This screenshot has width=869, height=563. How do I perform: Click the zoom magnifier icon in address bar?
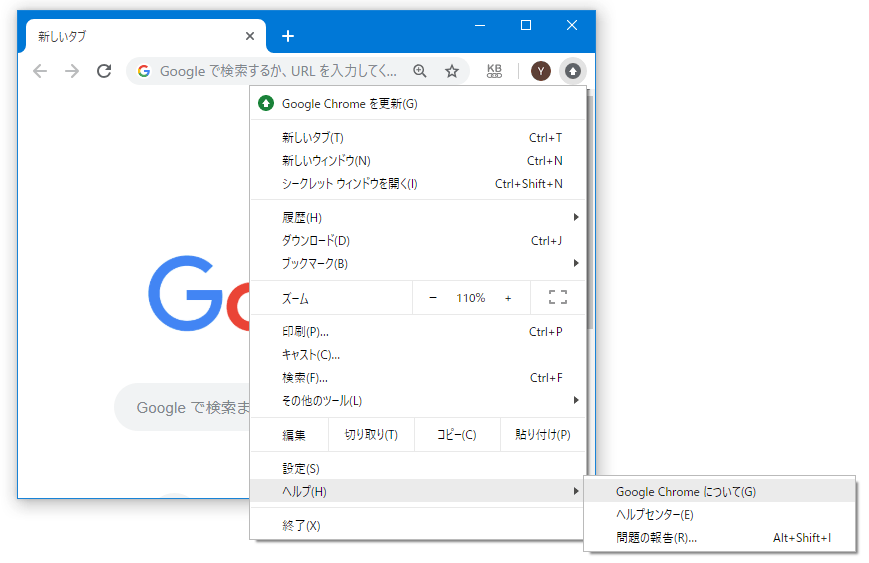click(420, 71)
